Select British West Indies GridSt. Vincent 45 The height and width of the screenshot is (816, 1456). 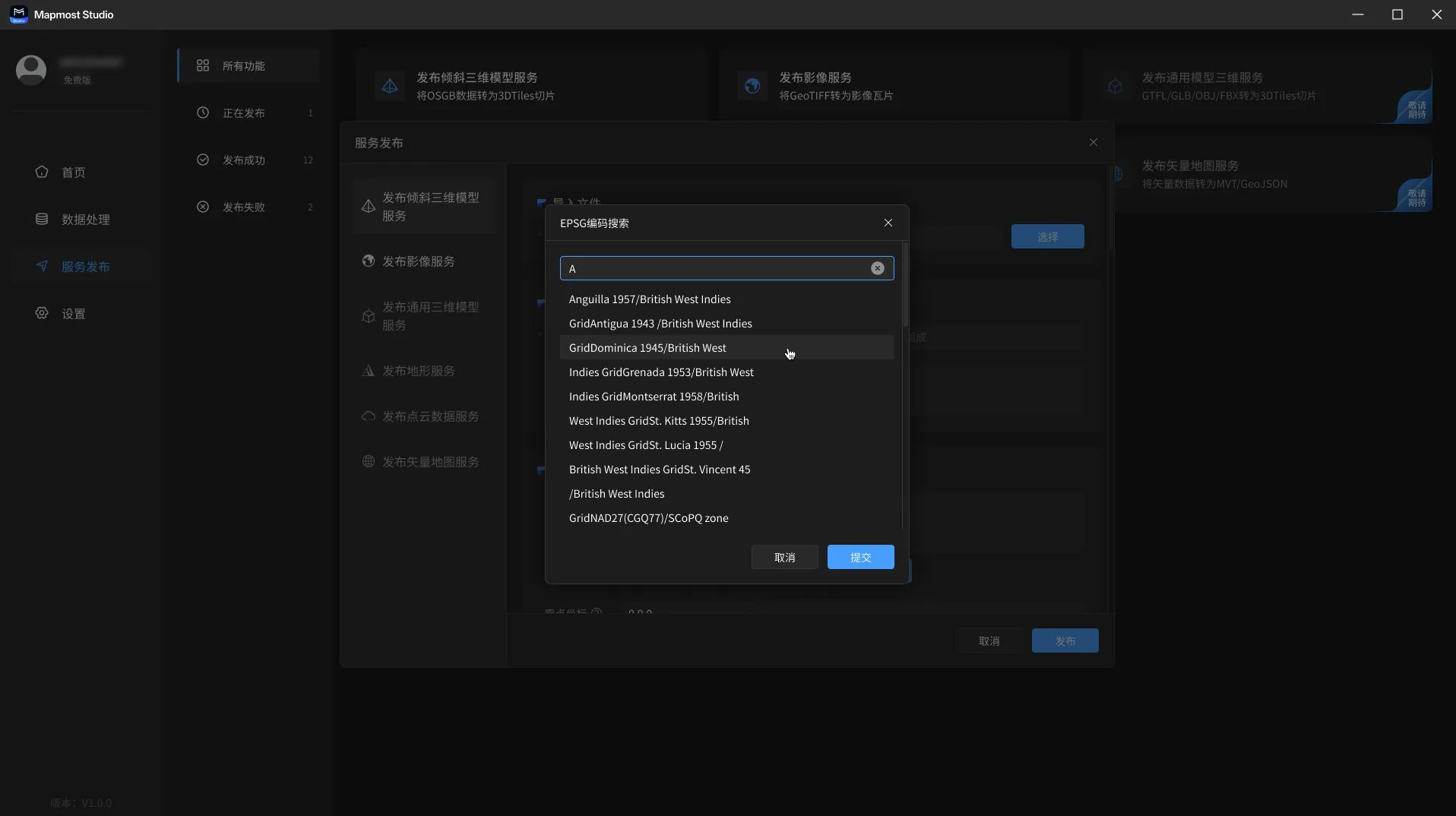tap(726, 470)
